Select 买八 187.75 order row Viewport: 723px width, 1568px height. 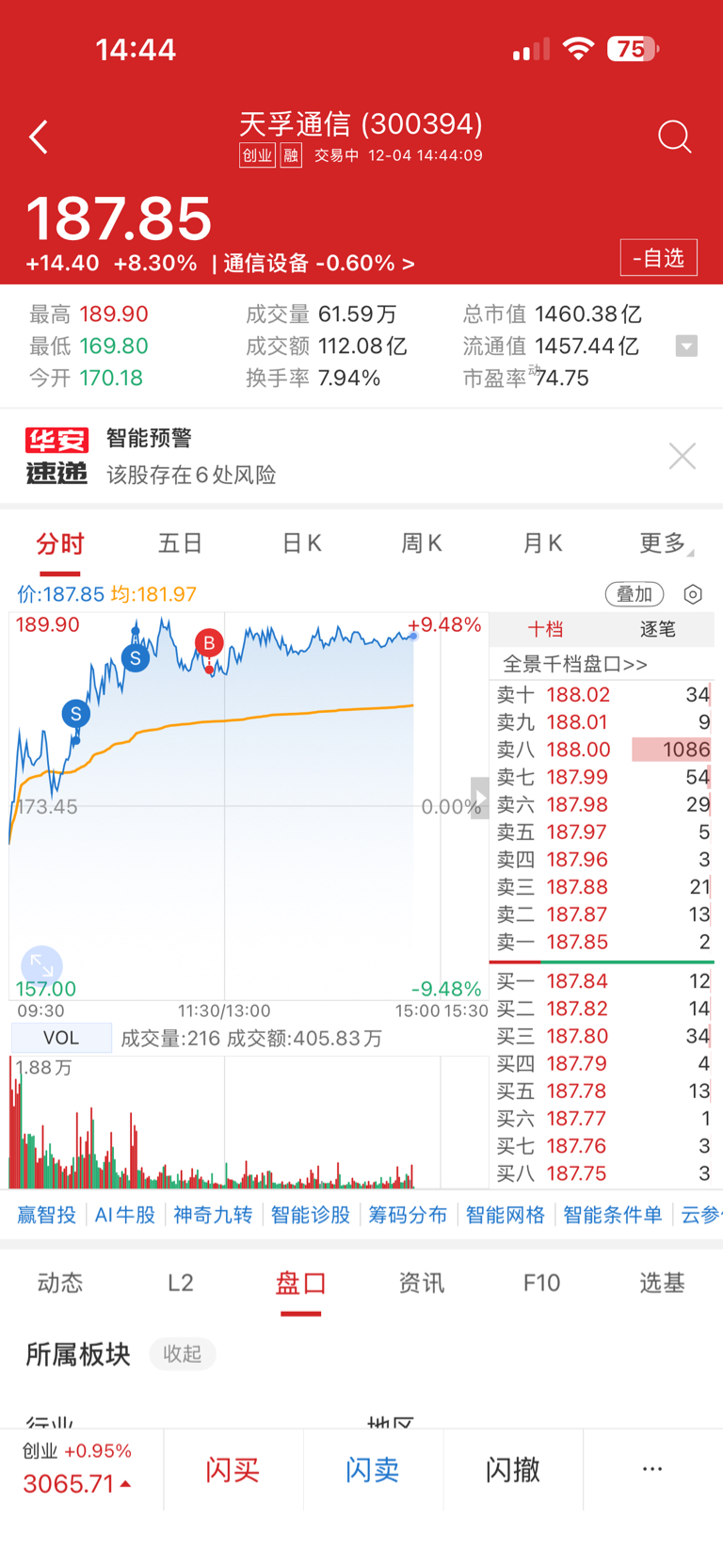click(x=602, y=1173)
